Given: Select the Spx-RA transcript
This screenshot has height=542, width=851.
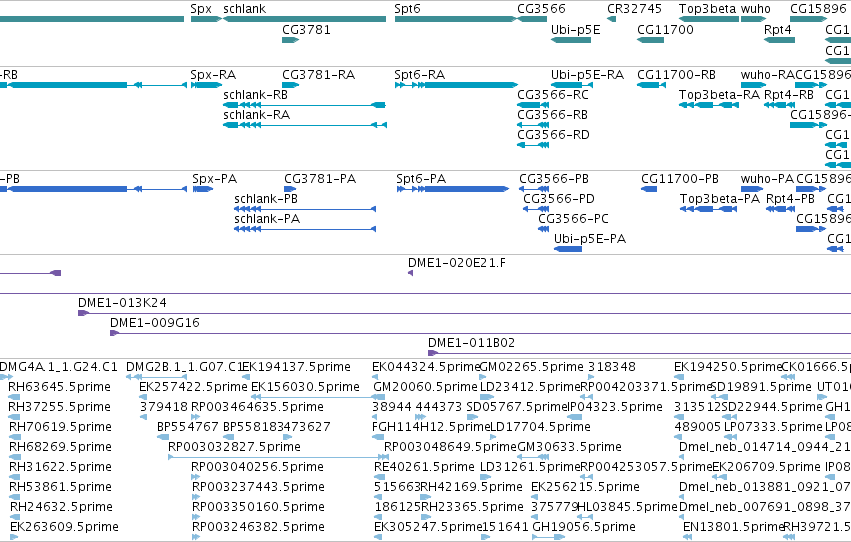Looking at the screenshot, I should [x=206, y=85].
